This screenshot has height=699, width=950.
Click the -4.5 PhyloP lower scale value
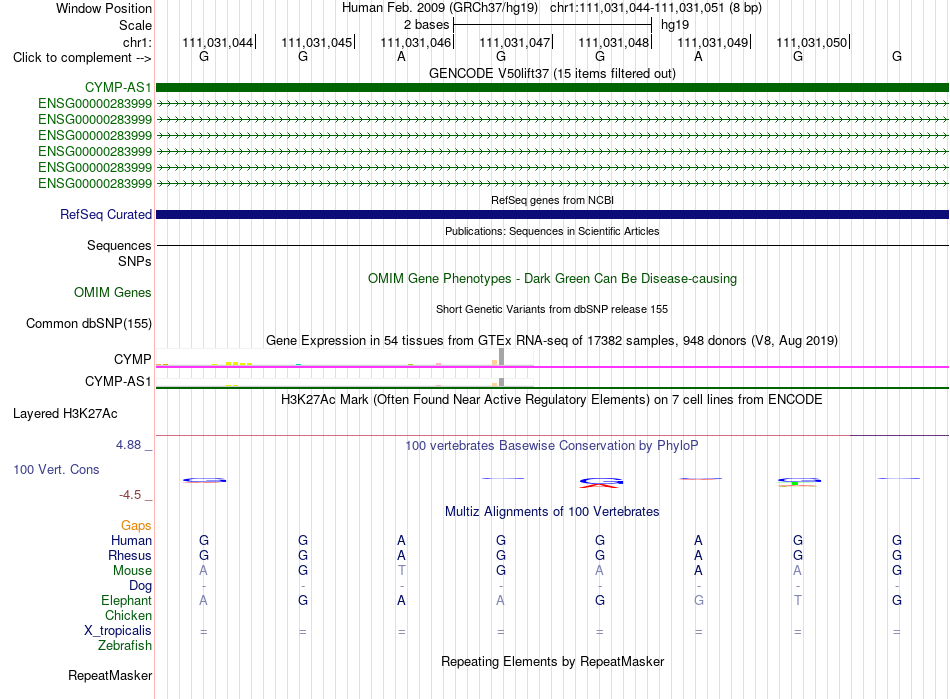pos(130,495)
